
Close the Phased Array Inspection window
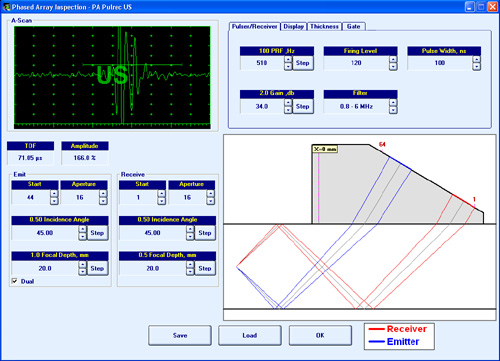click(492, 7)
